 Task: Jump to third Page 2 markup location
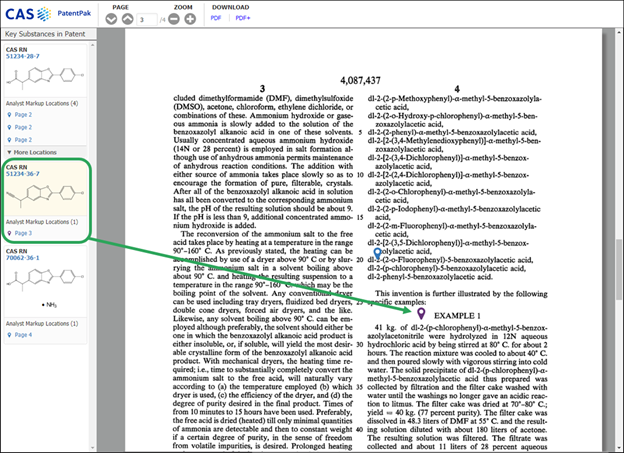(x=23, y=140)
